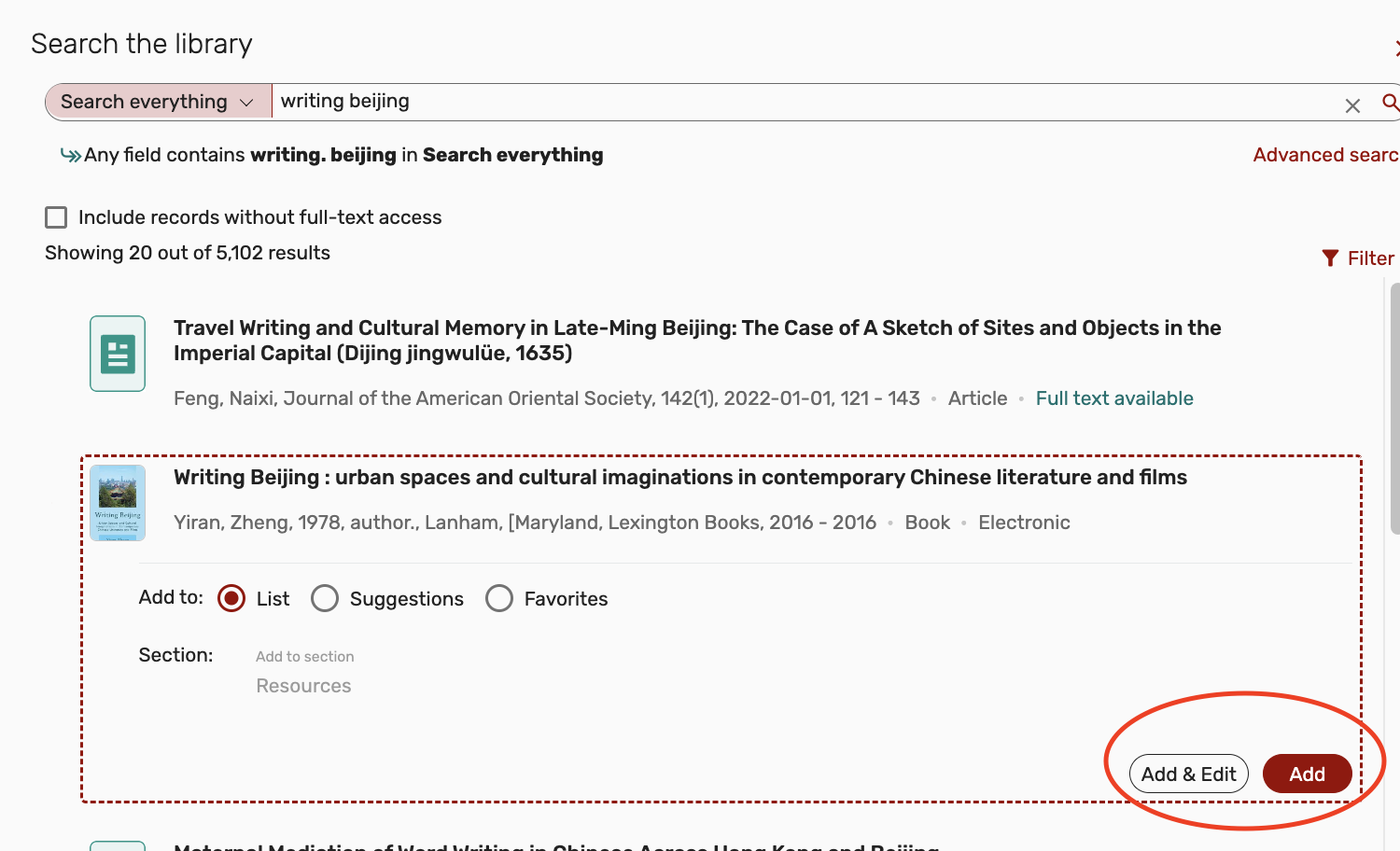
Task: Follow the Full text available link
Action: click(1114, 398)
